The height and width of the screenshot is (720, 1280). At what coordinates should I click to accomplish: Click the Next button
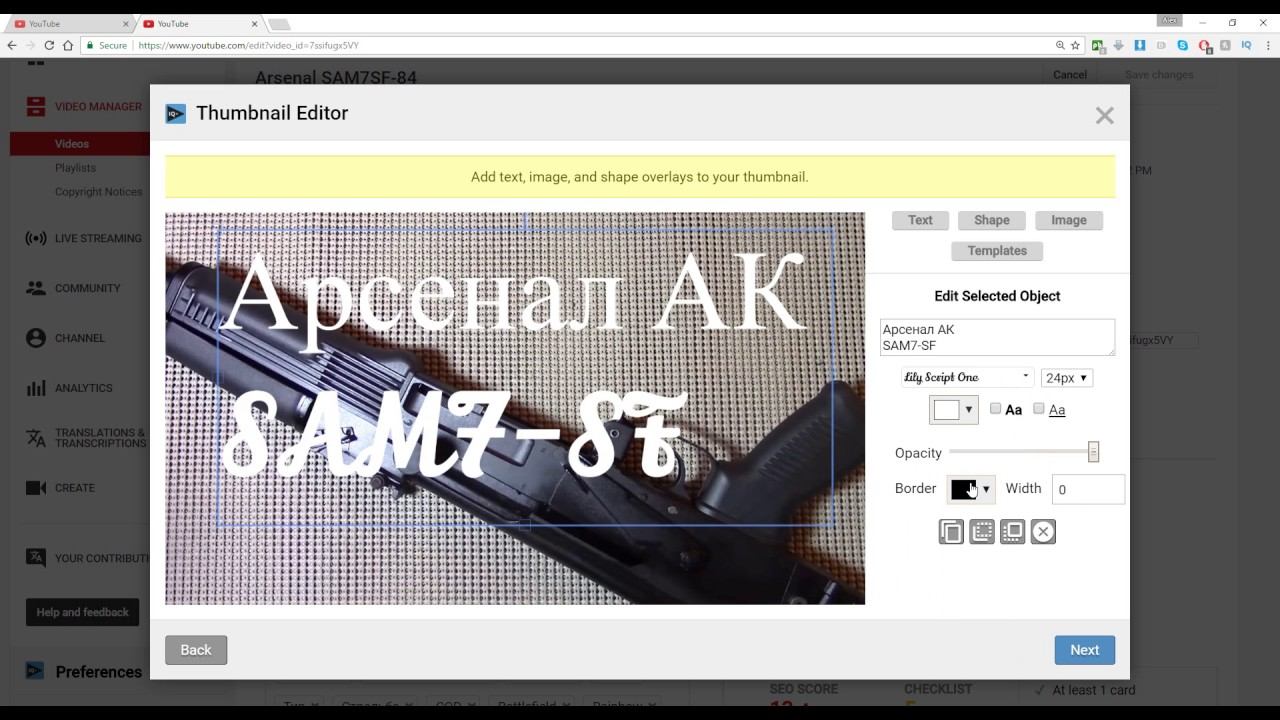[1084, 650]
